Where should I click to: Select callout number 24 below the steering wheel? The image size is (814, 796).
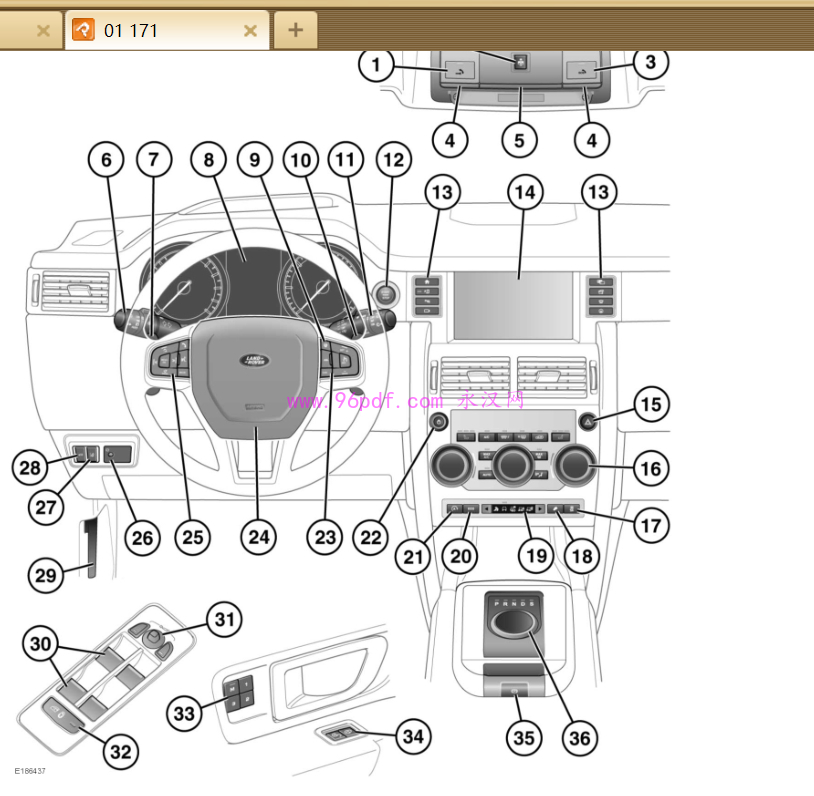click(x=258, y=537)
